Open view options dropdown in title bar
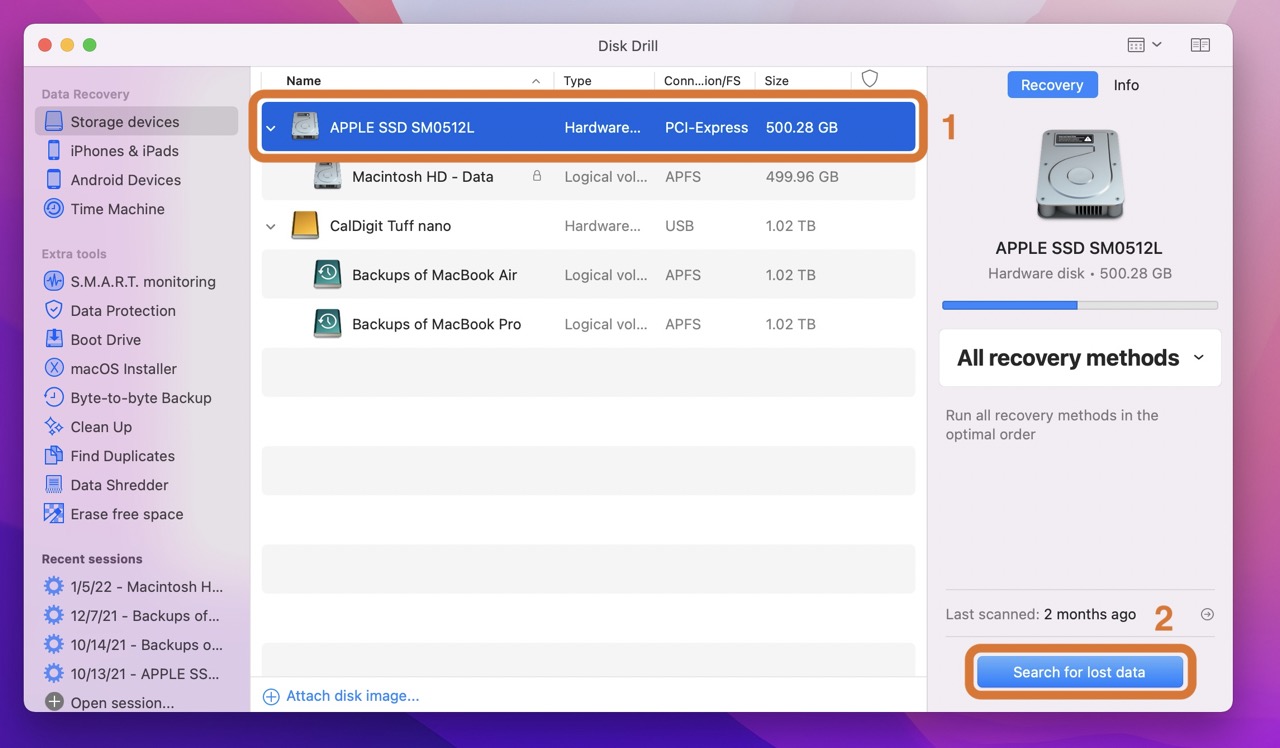Image resolution: width=1280 pixels, height=748 pixels. pyautogui.click(x=1144, y=45)
